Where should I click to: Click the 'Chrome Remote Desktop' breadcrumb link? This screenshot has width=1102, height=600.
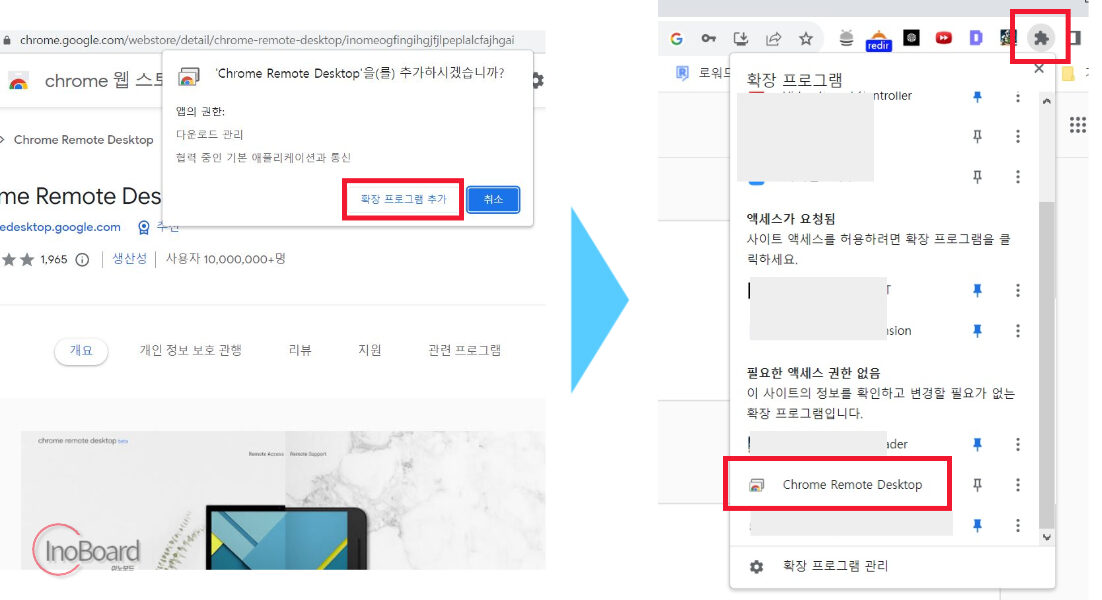pos(84,140)
